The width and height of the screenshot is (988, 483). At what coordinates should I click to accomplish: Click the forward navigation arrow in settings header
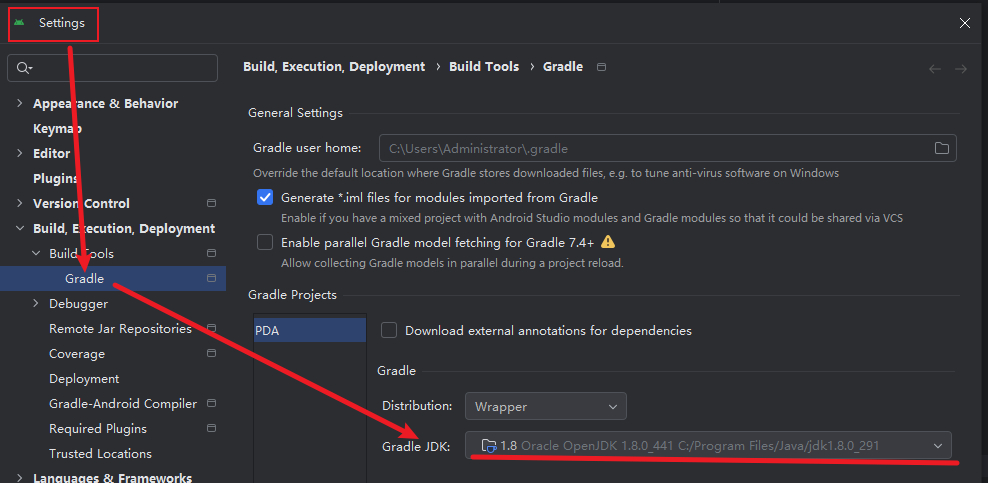click(961, 69)
